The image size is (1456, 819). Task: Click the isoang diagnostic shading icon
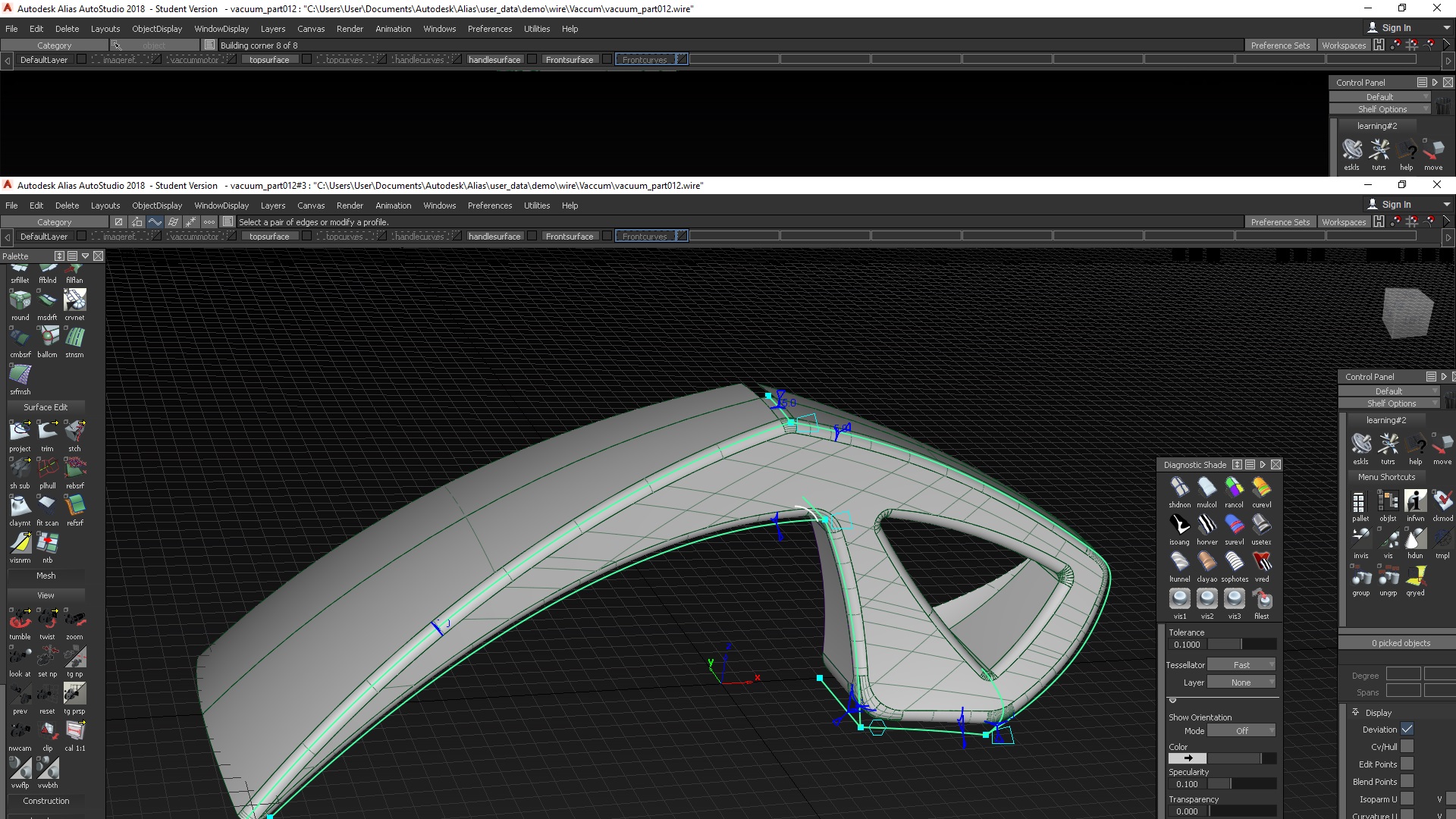[x=1179, y=525]
